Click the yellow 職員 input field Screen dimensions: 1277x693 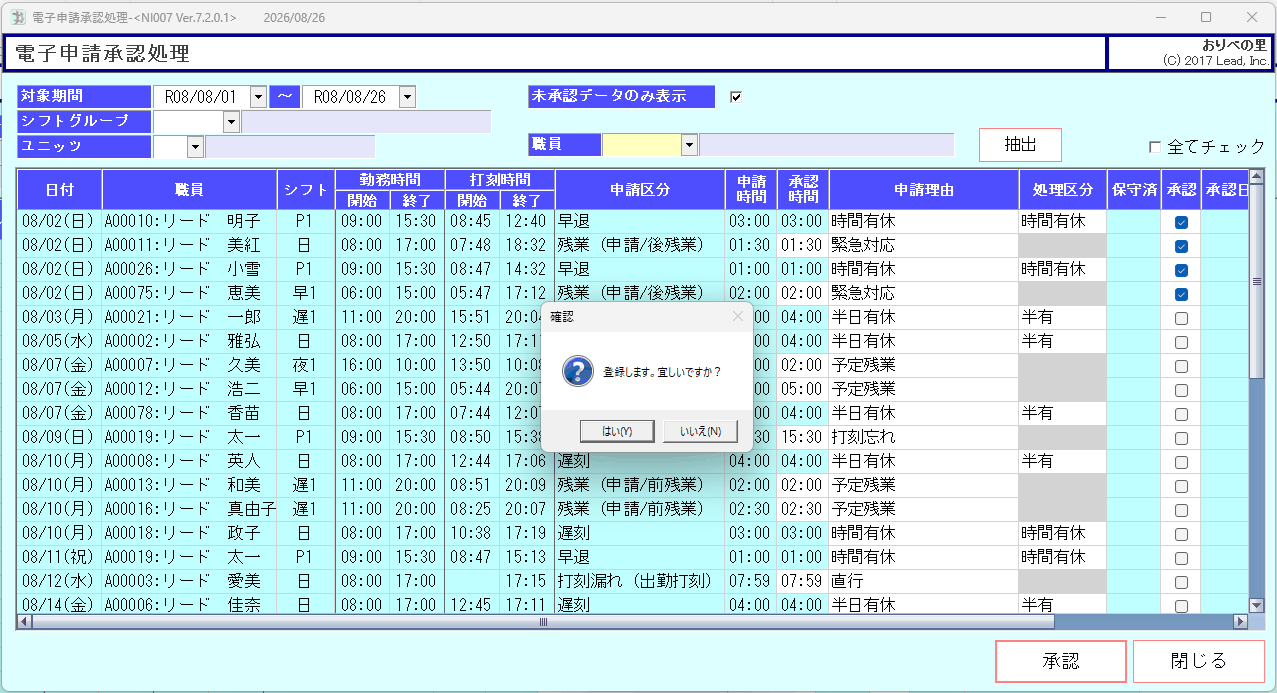641,145
